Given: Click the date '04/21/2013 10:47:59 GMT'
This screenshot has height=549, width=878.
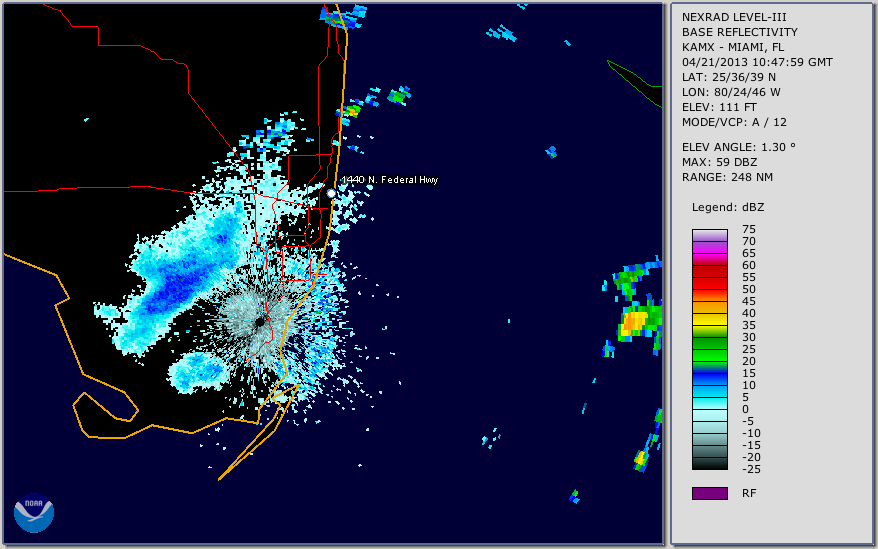Looking at the screenshot, I should tap(757, 62).
